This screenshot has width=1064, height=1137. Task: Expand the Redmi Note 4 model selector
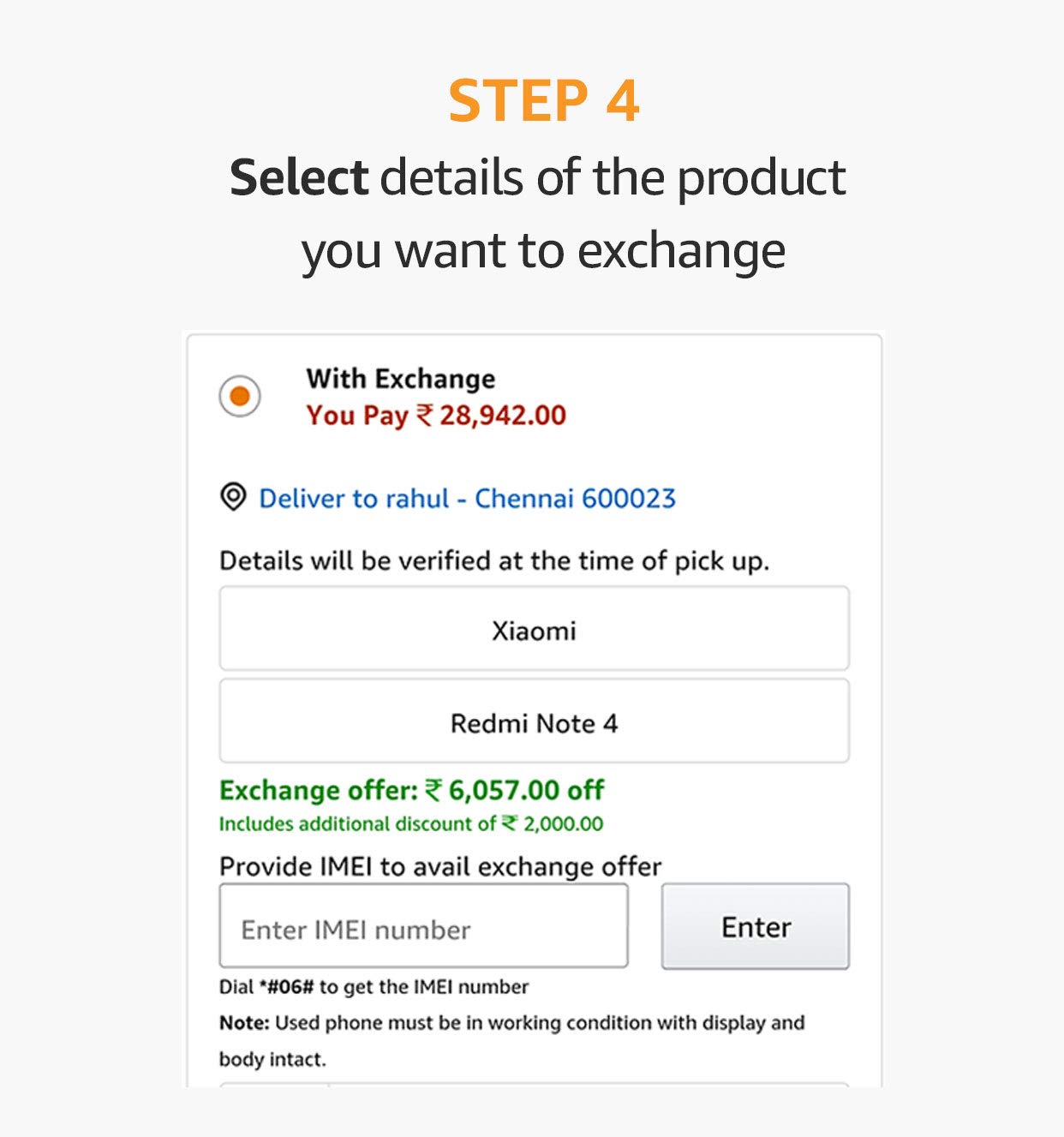534,721
